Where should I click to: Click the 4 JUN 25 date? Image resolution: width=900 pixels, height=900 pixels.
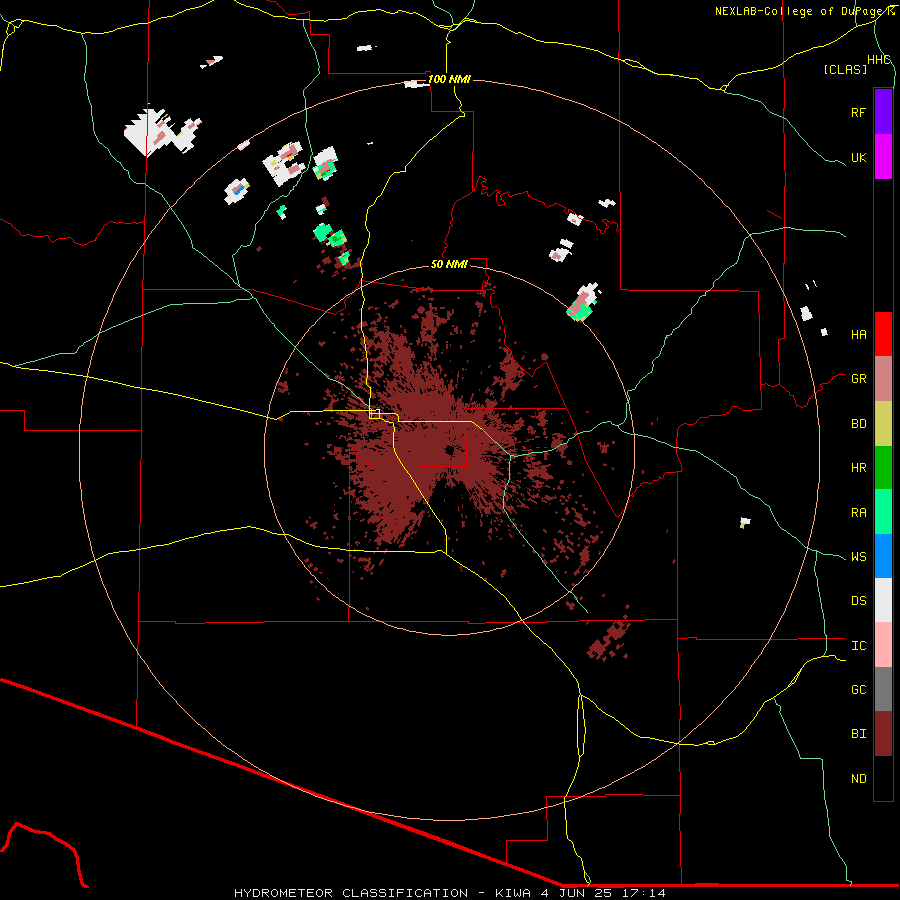(577, 893)
